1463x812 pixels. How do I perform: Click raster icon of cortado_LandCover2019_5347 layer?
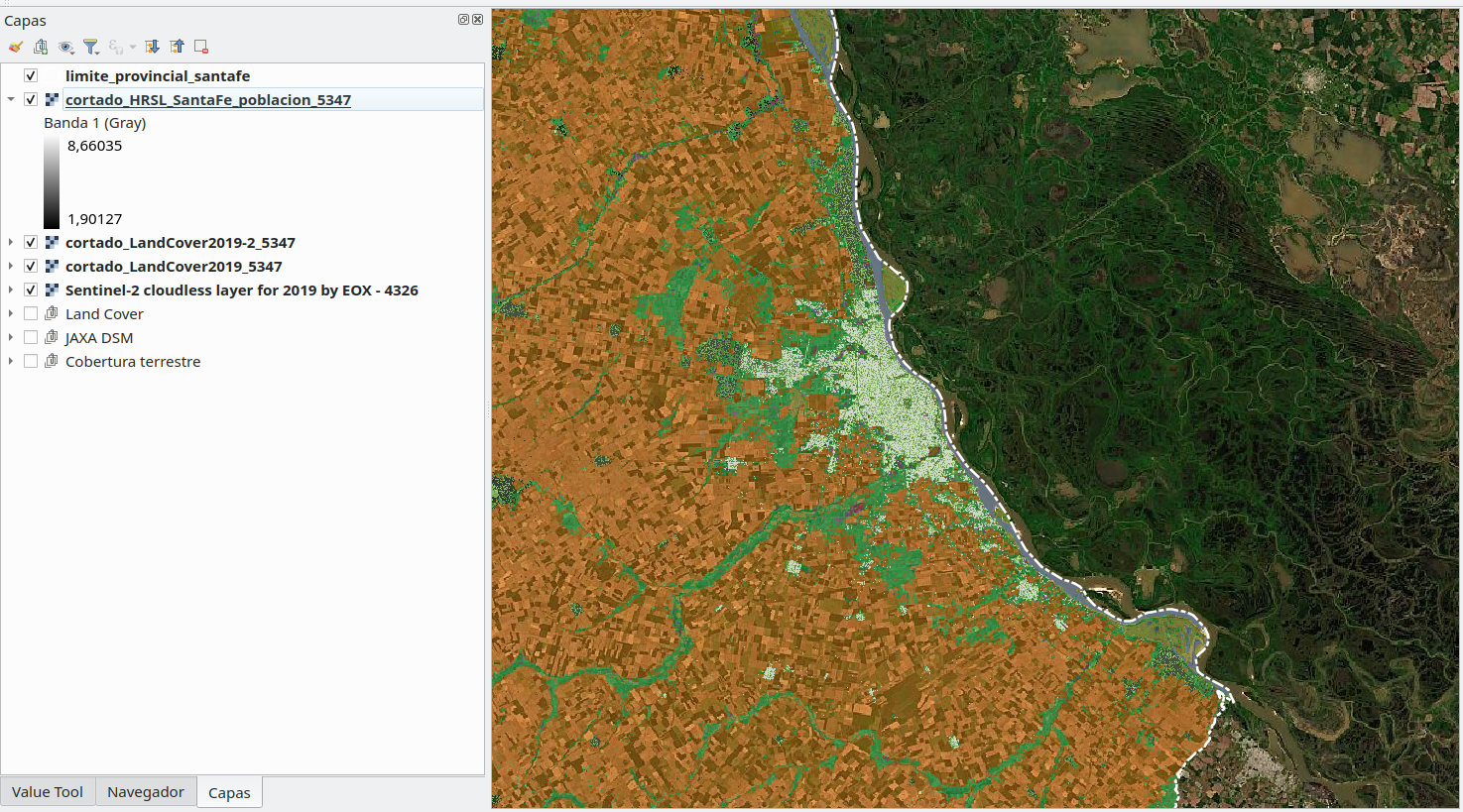52,266
